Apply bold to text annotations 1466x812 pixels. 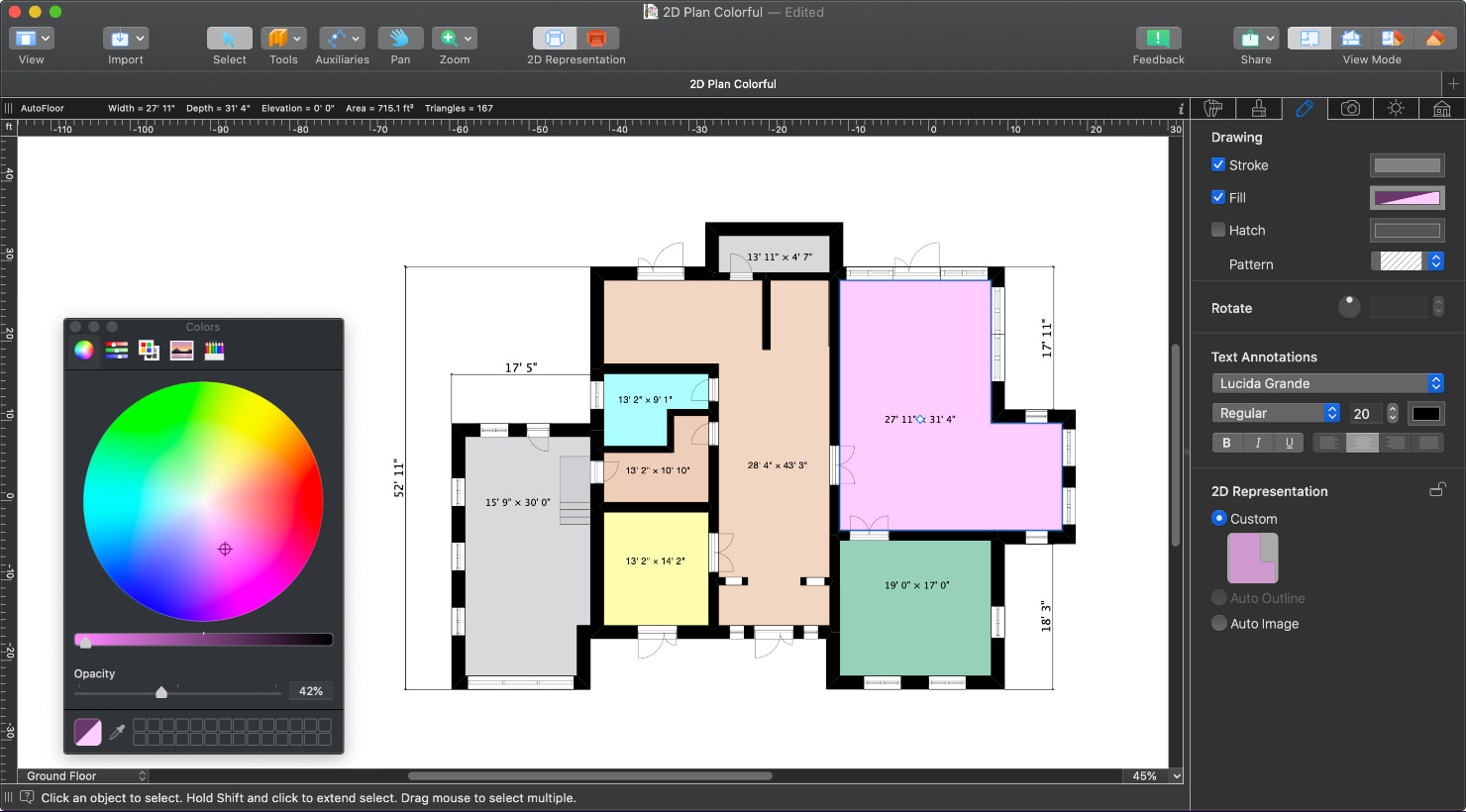coord(1226,443)
